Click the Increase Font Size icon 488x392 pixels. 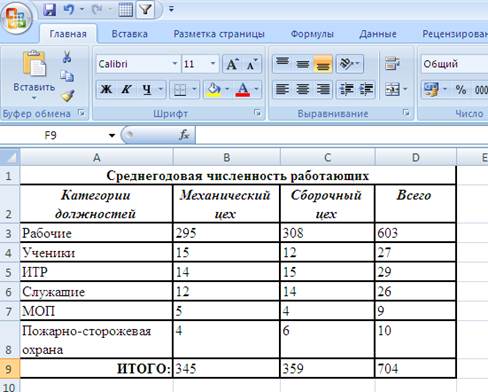(232, 64)
